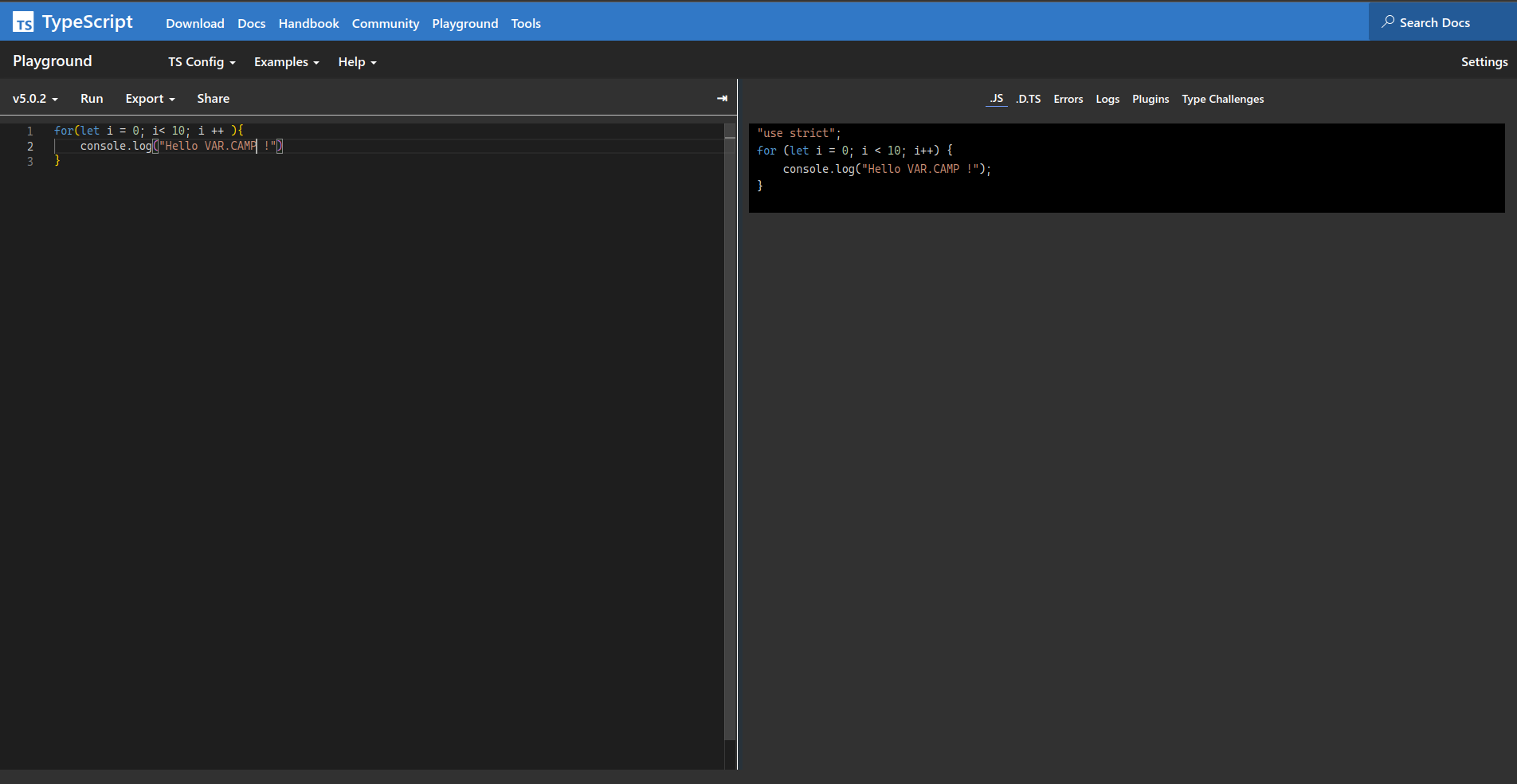Open the Help dropdown menu
Image resolution: width=1517 pixels, height=784 pixels.
point(358,62)
